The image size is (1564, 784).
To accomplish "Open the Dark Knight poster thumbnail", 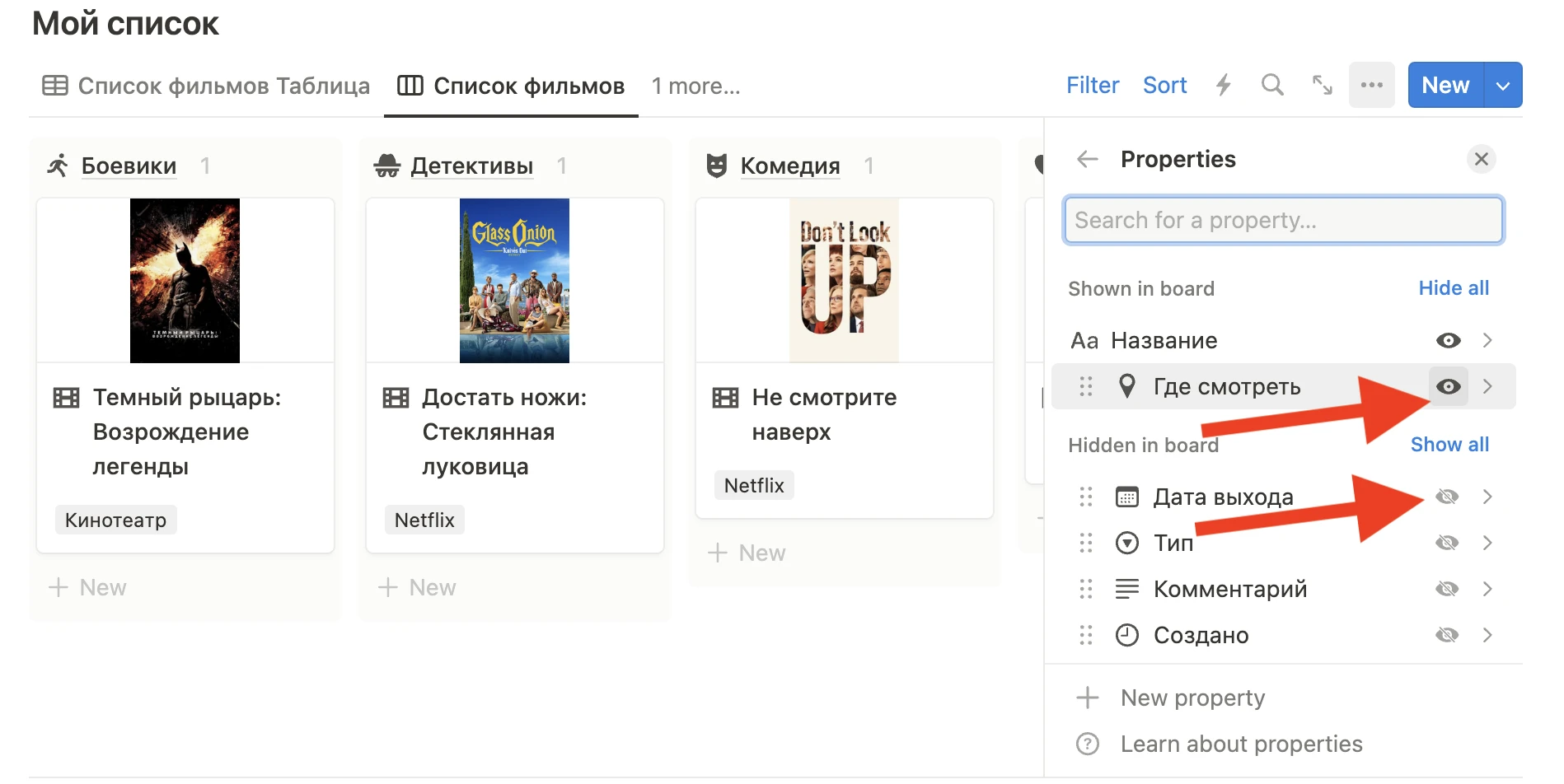I will [185, 280].
